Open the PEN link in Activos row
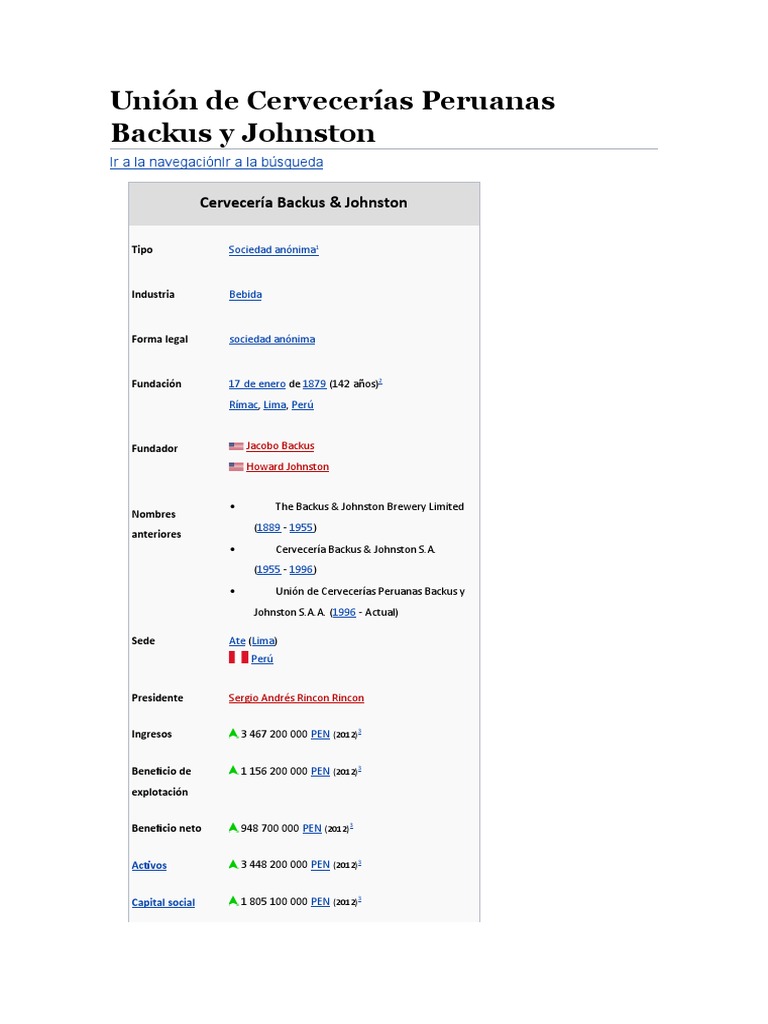 pyautogui.click(x=320, y=865)
